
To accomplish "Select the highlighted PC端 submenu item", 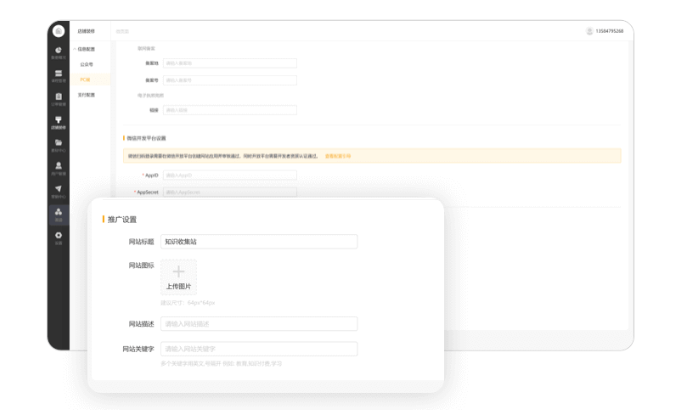I will coord(86,78).
